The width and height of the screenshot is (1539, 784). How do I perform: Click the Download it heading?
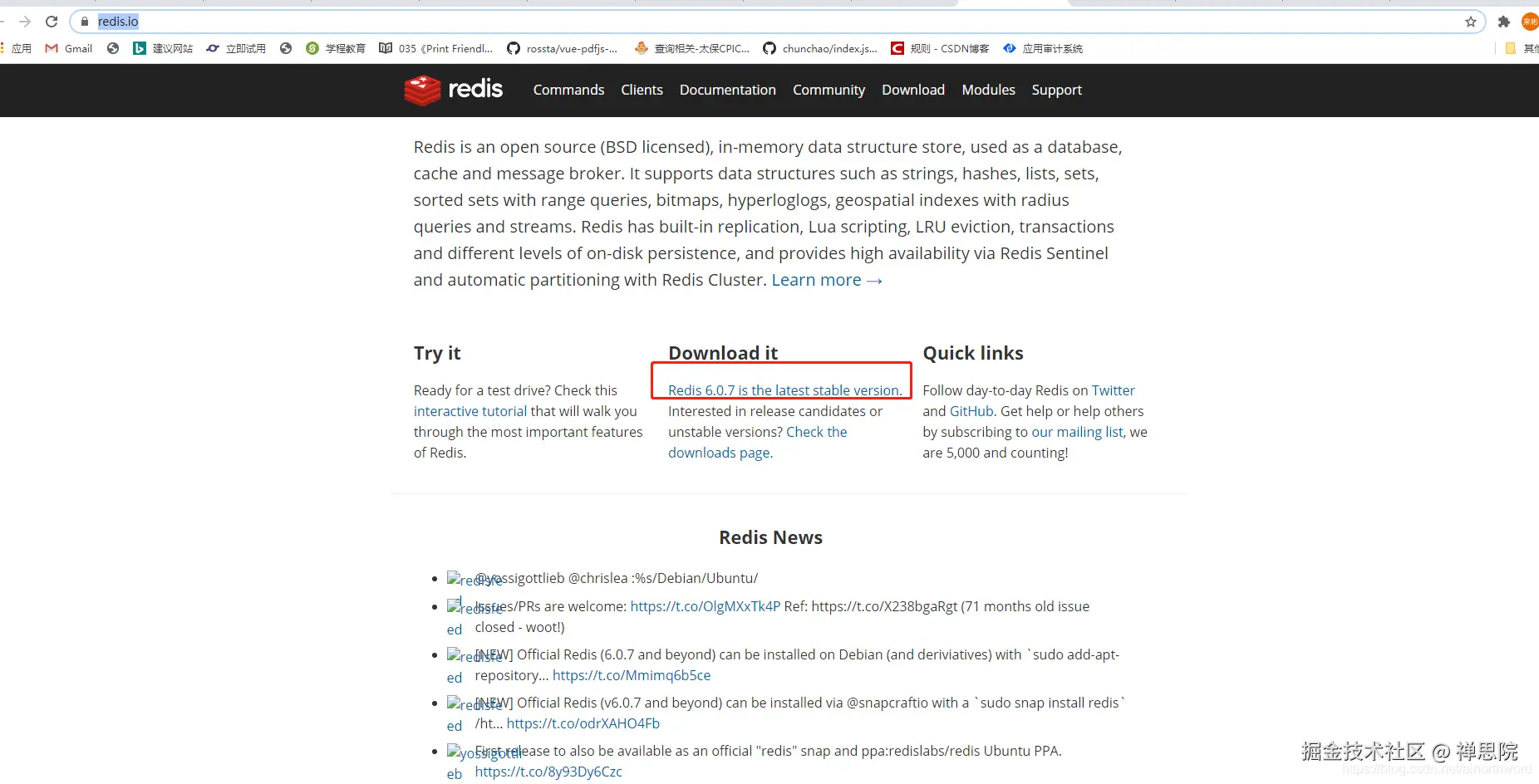coord(723,353)
